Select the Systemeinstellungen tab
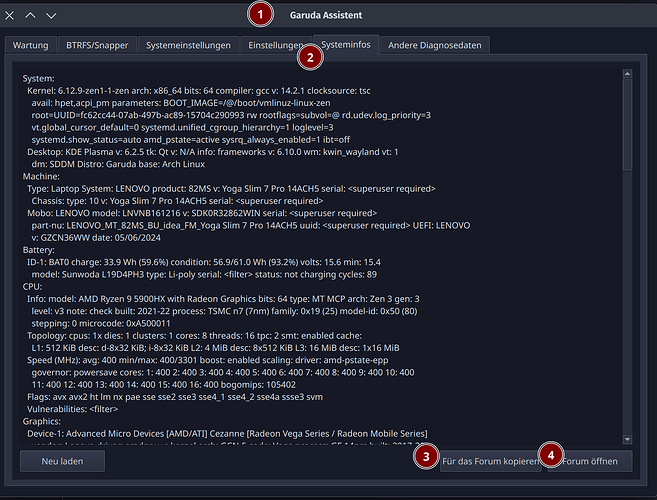Screen dimensions: 657x500 point(188,45)
